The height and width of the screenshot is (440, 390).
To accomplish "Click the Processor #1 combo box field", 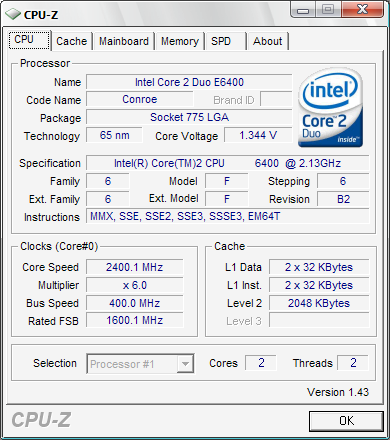I will (x=140, y=364).
